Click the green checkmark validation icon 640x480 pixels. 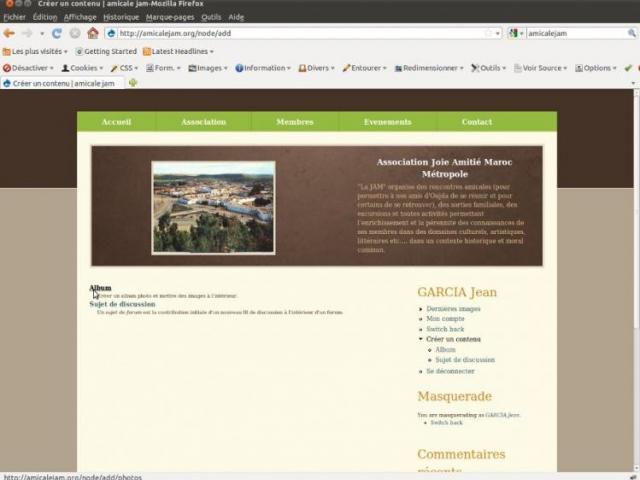628,68
